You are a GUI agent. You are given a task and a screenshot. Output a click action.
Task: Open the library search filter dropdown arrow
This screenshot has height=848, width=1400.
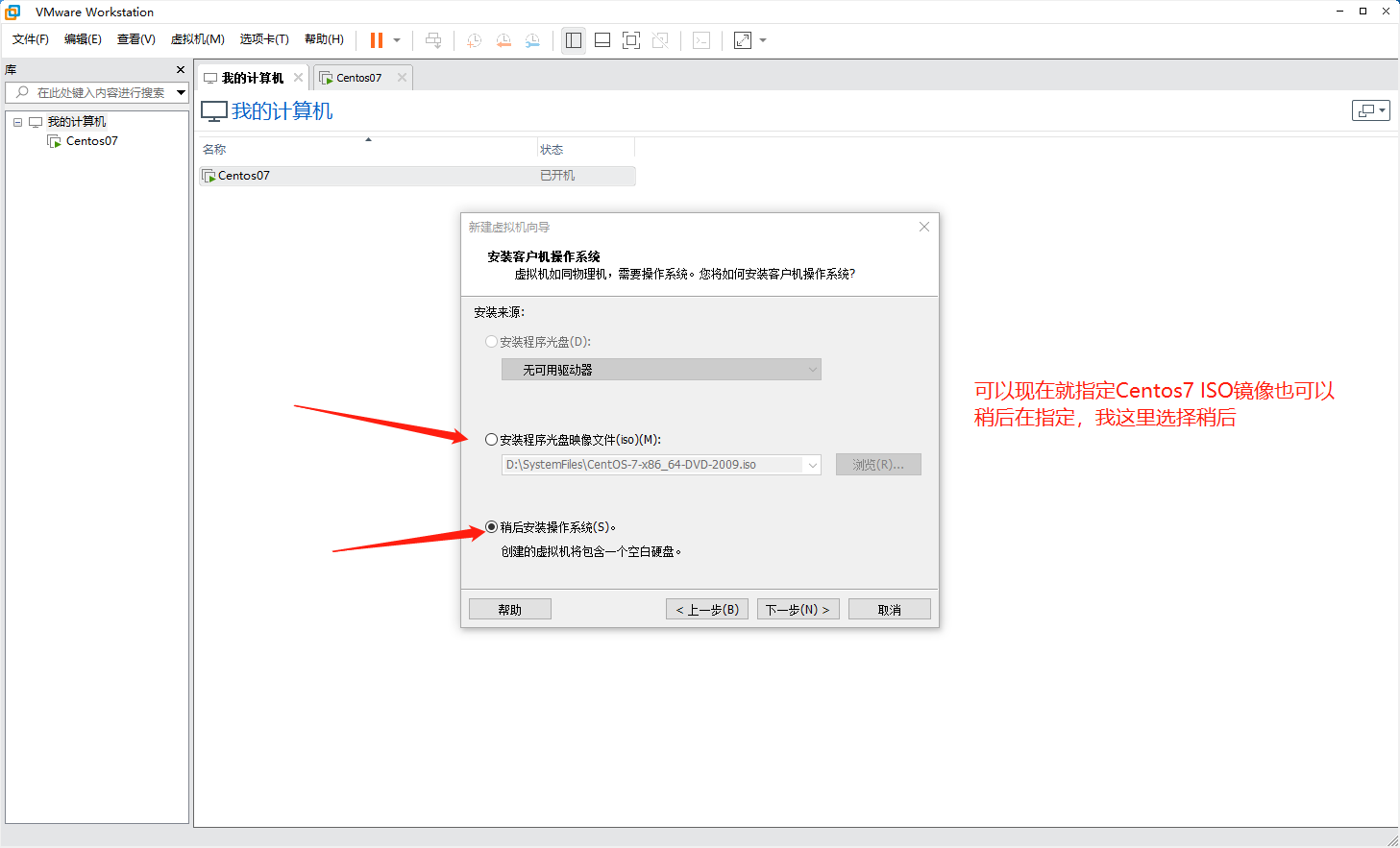tap(181, 92)
